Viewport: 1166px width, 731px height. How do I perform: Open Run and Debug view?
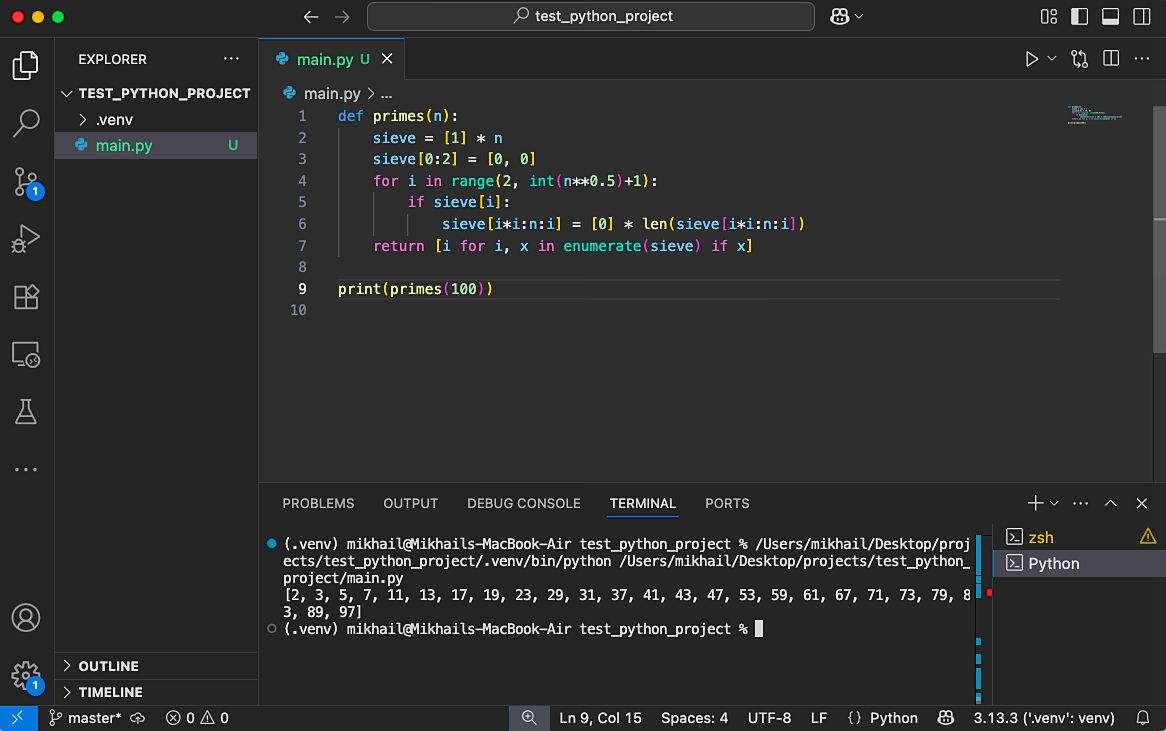pyautogui.click(x=26, y=239)
